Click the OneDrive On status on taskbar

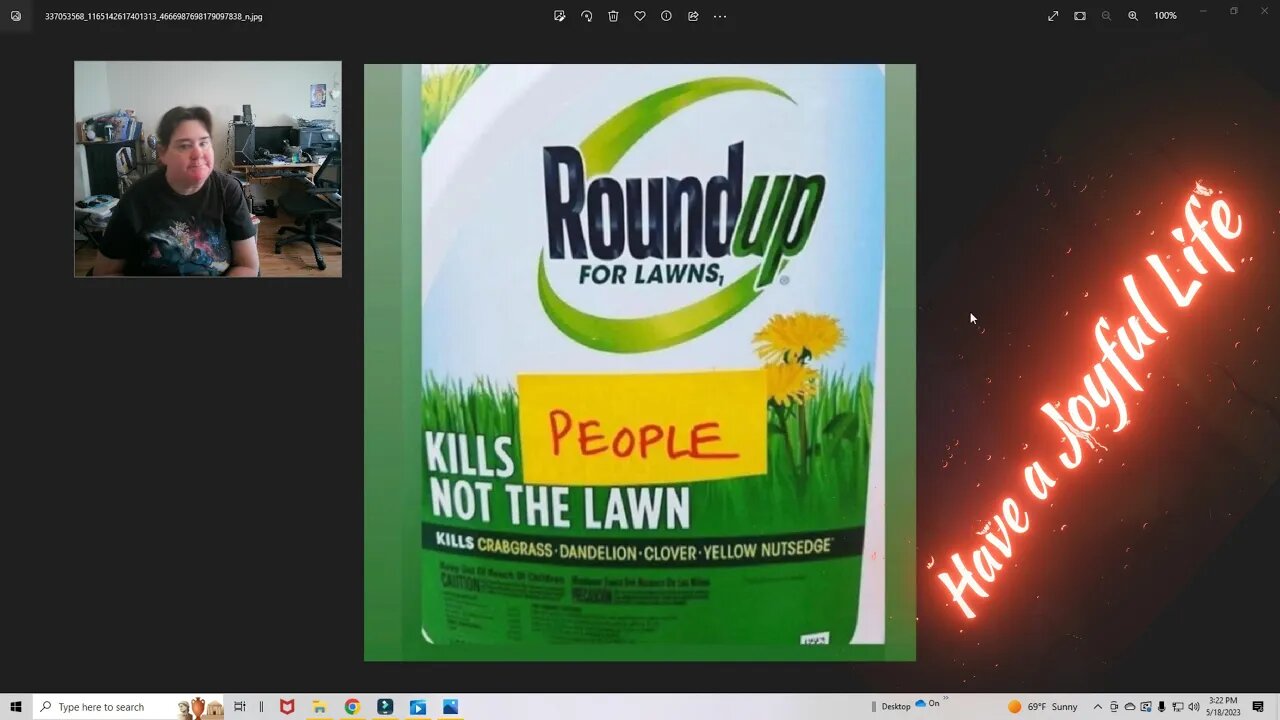click(928, 703)
